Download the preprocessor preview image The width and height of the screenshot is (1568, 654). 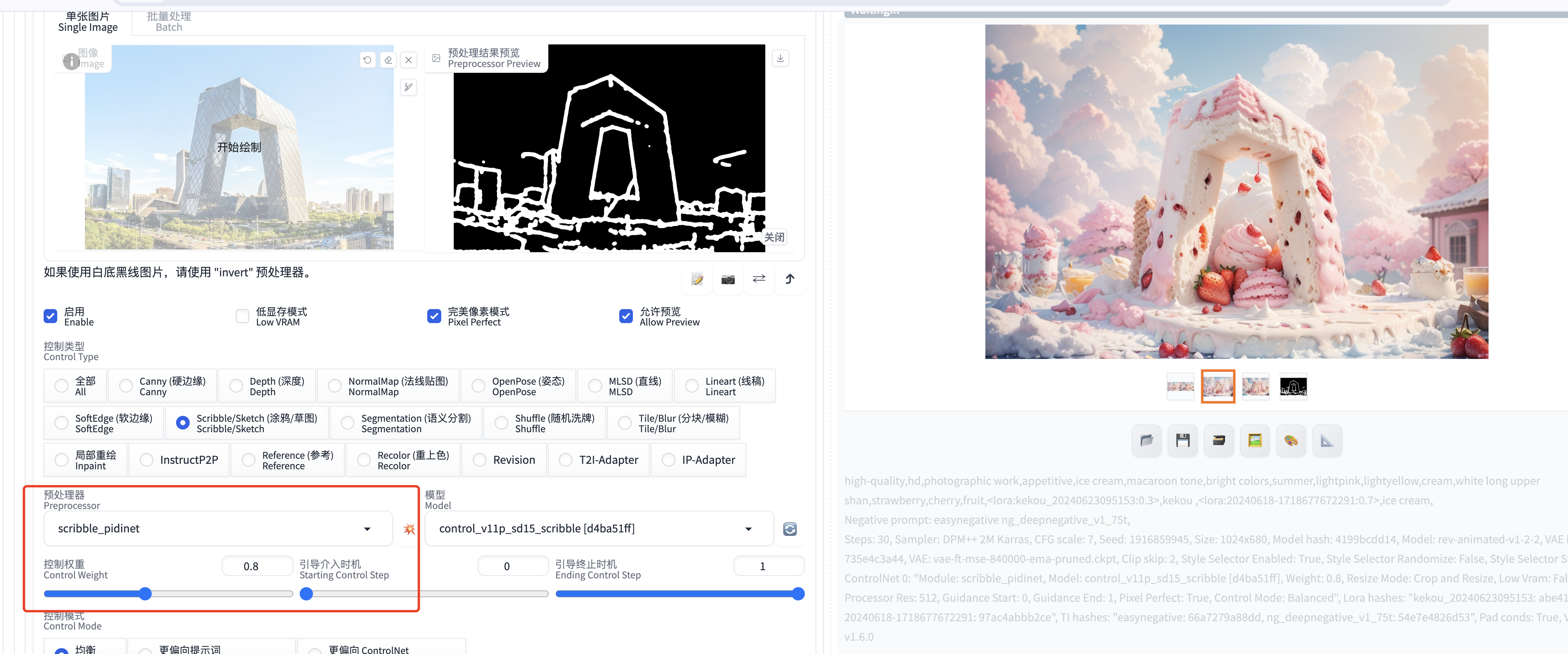780,58
